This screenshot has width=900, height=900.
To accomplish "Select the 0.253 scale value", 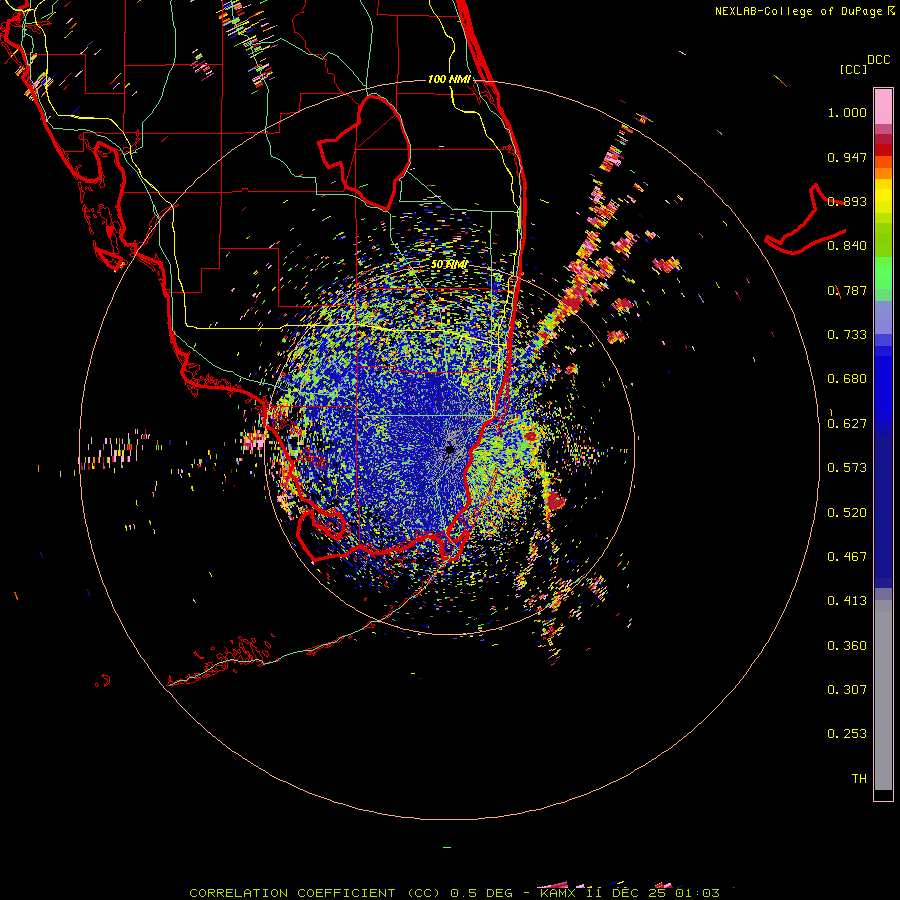I will (x=847, y=734).
